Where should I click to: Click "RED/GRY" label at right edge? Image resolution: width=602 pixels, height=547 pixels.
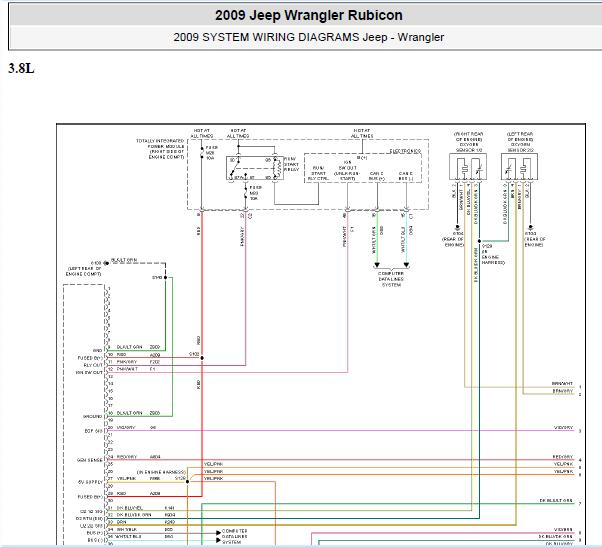click(x=562, y=456)
